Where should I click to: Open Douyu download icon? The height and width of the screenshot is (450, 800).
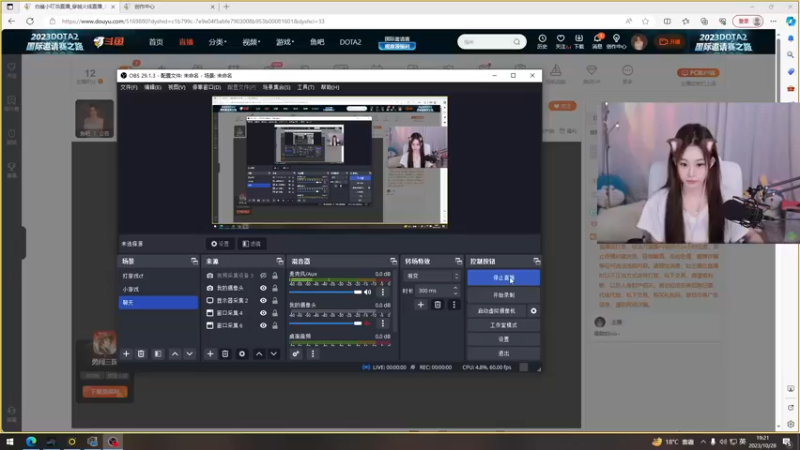coord(579,41)
